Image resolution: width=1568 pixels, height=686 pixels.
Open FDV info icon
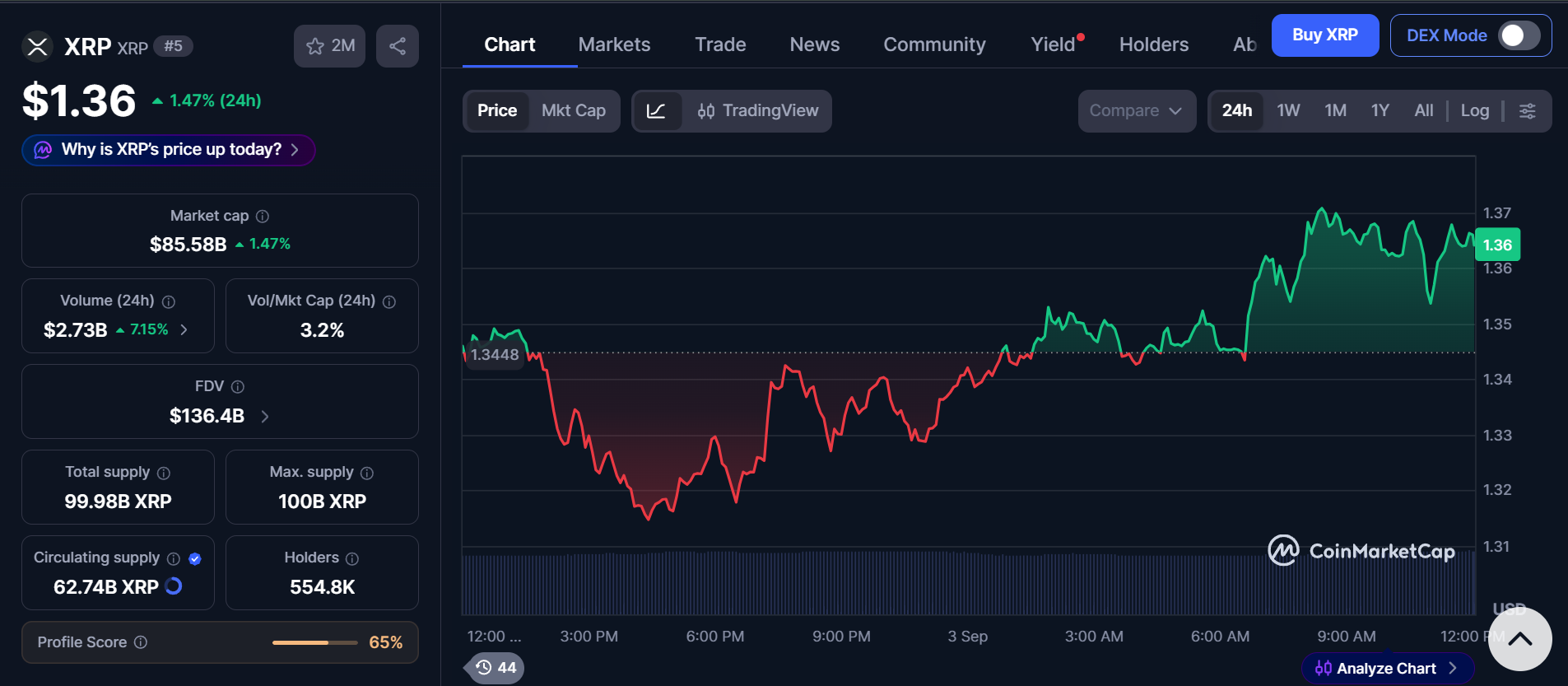coord(238,387)
